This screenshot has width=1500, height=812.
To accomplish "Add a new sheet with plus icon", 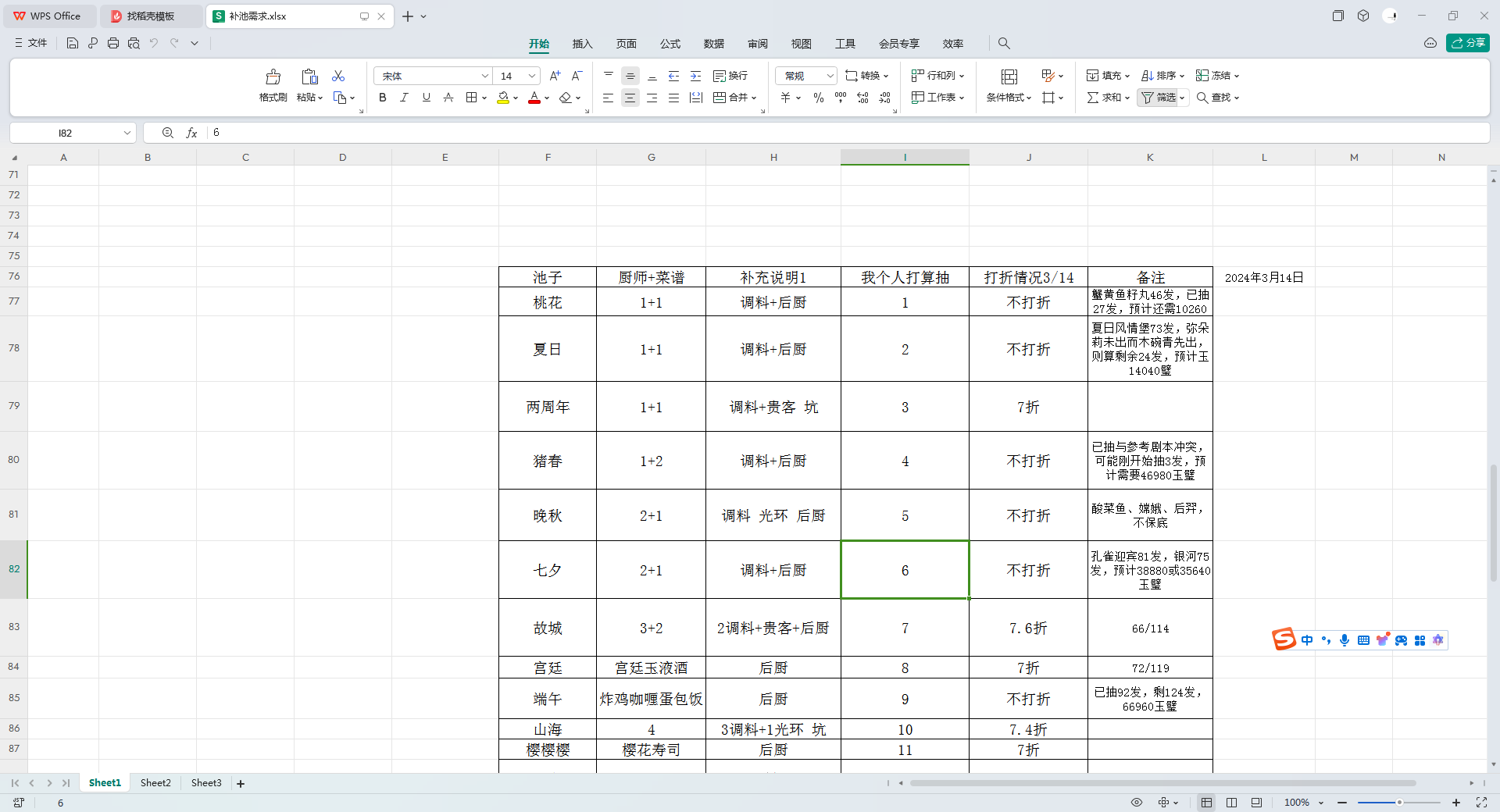I will click(241, 784).
